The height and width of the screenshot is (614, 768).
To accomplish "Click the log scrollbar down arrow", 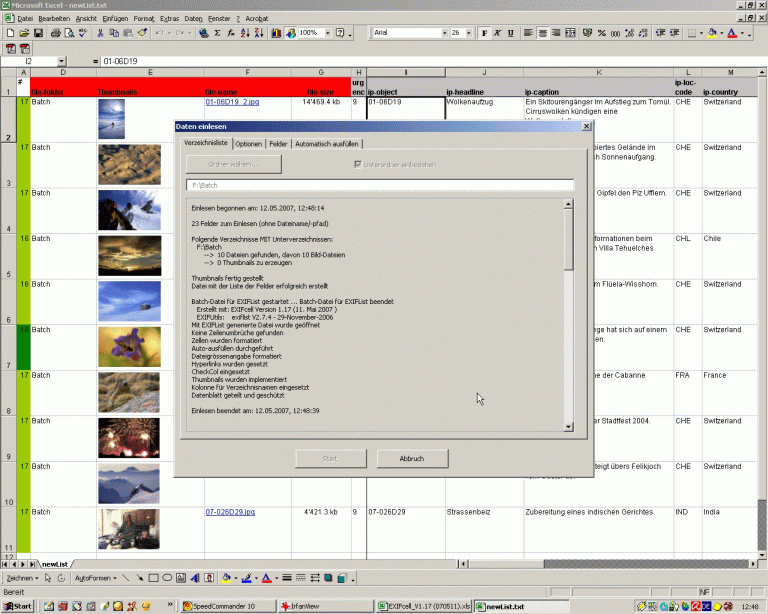I will coord(568,427).
